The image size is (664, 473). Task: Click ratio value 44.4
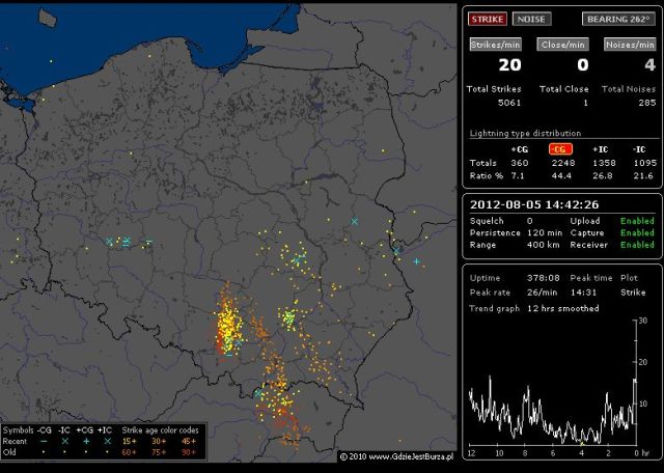point(562,175)
